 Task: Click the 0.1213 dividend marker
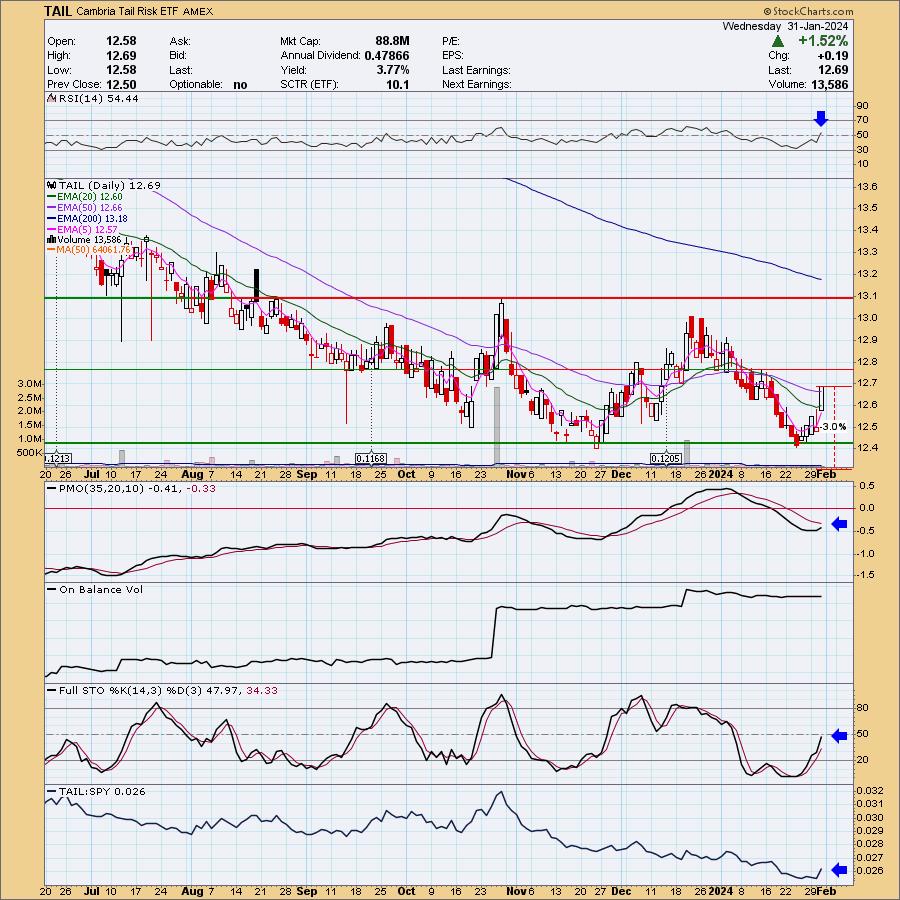click(57, 459)
